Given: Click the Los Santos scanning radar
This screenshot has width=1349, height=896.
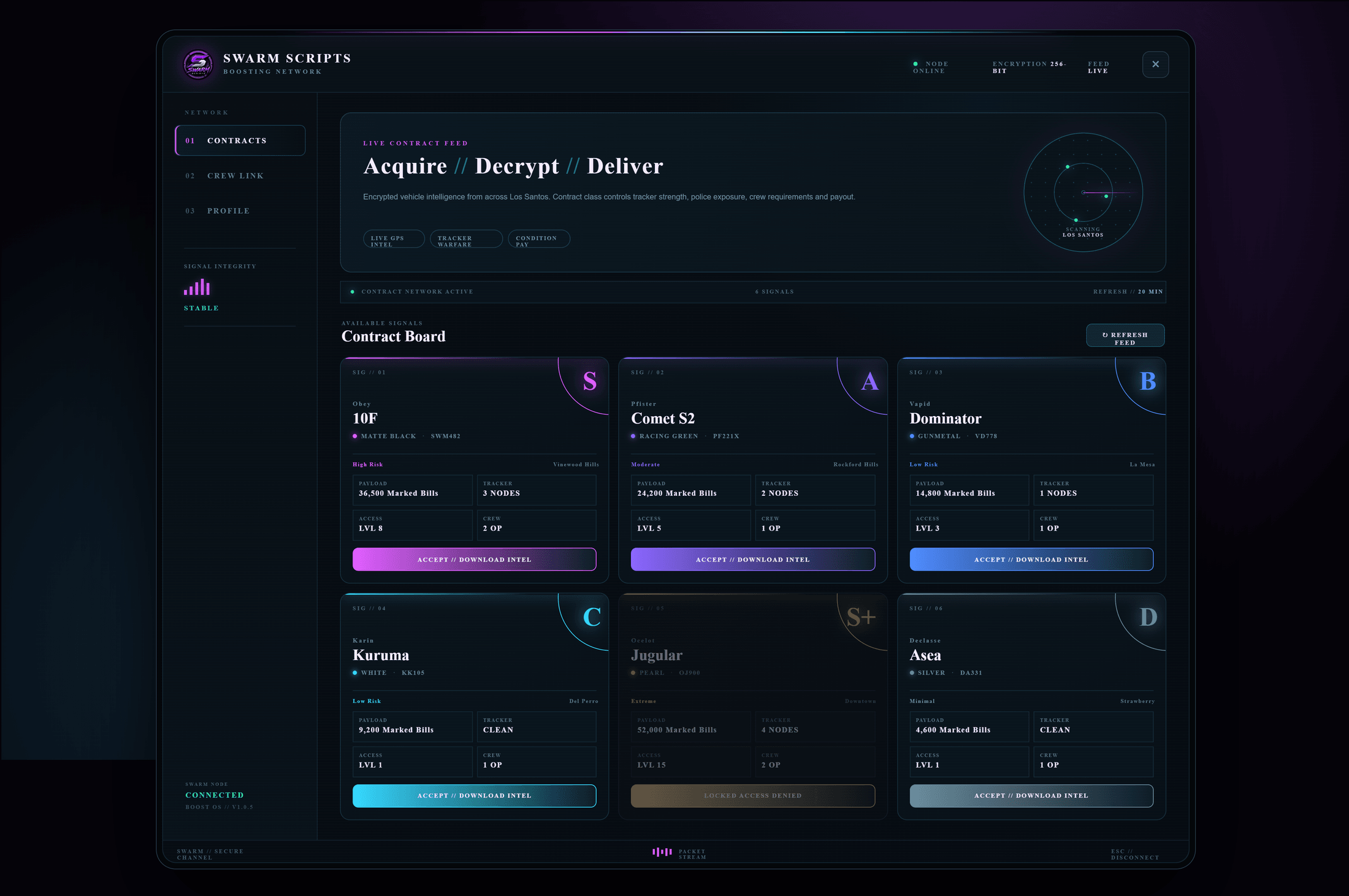Looking at the screenshot, I should (x=1083, y=192).
